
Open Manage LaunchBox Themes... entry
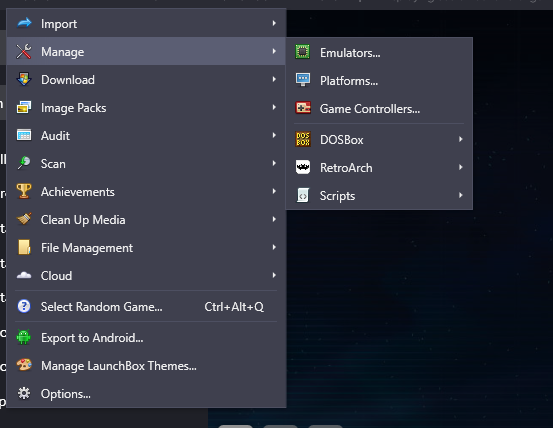[146, 365]
